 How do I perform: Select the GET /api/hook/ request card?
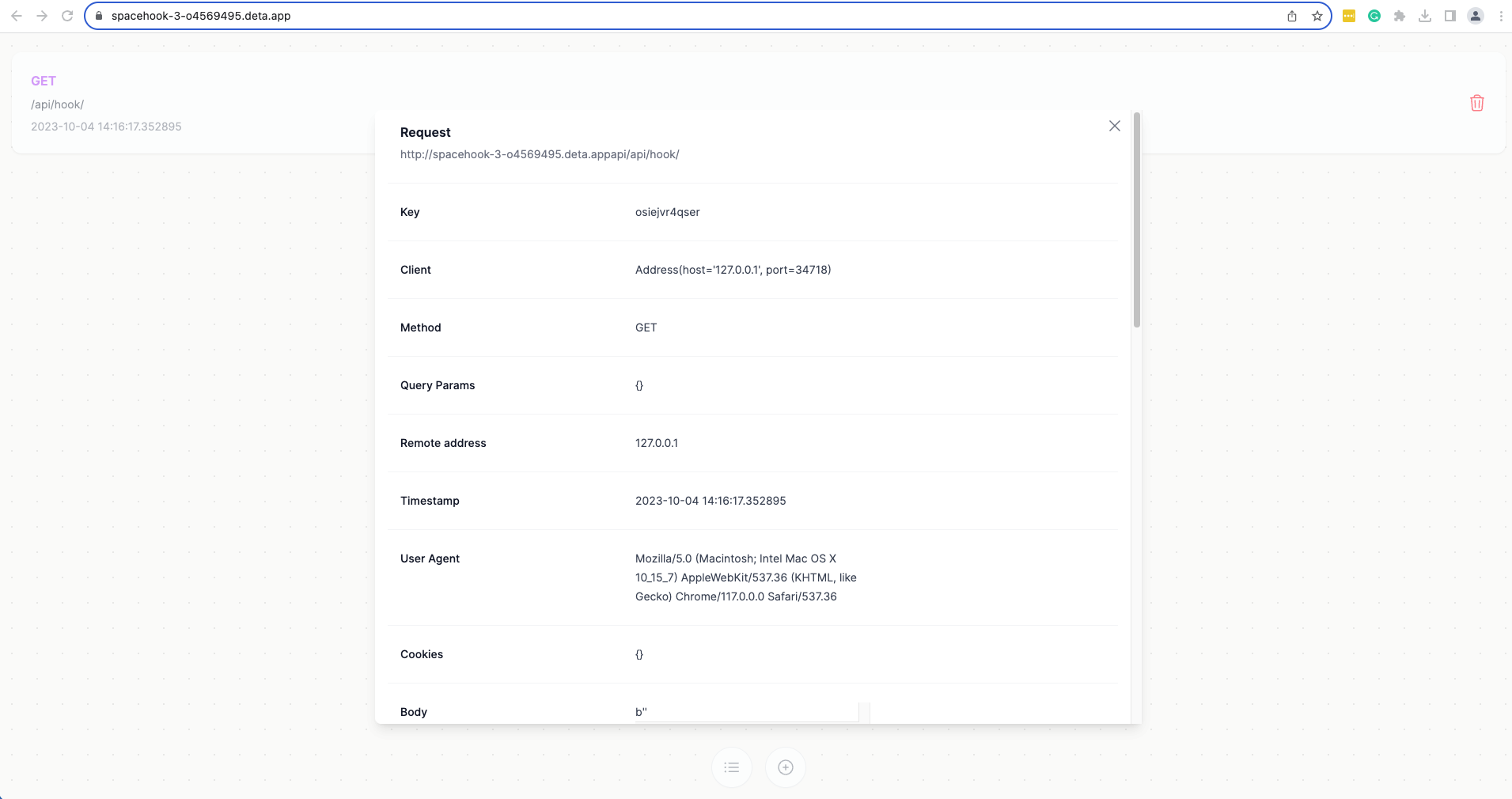point(190,104)
